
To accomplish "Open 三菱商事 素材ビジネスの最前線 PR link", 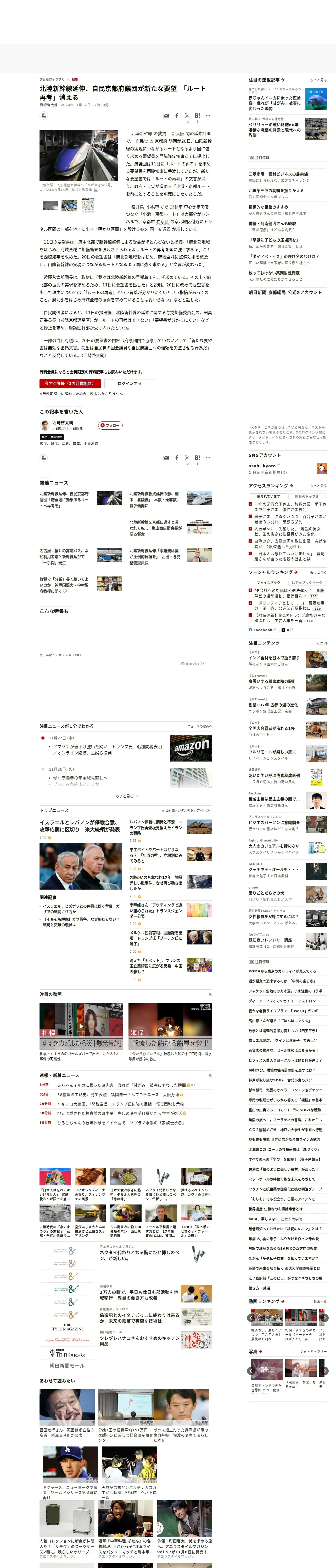I will (x=278, y=174).
